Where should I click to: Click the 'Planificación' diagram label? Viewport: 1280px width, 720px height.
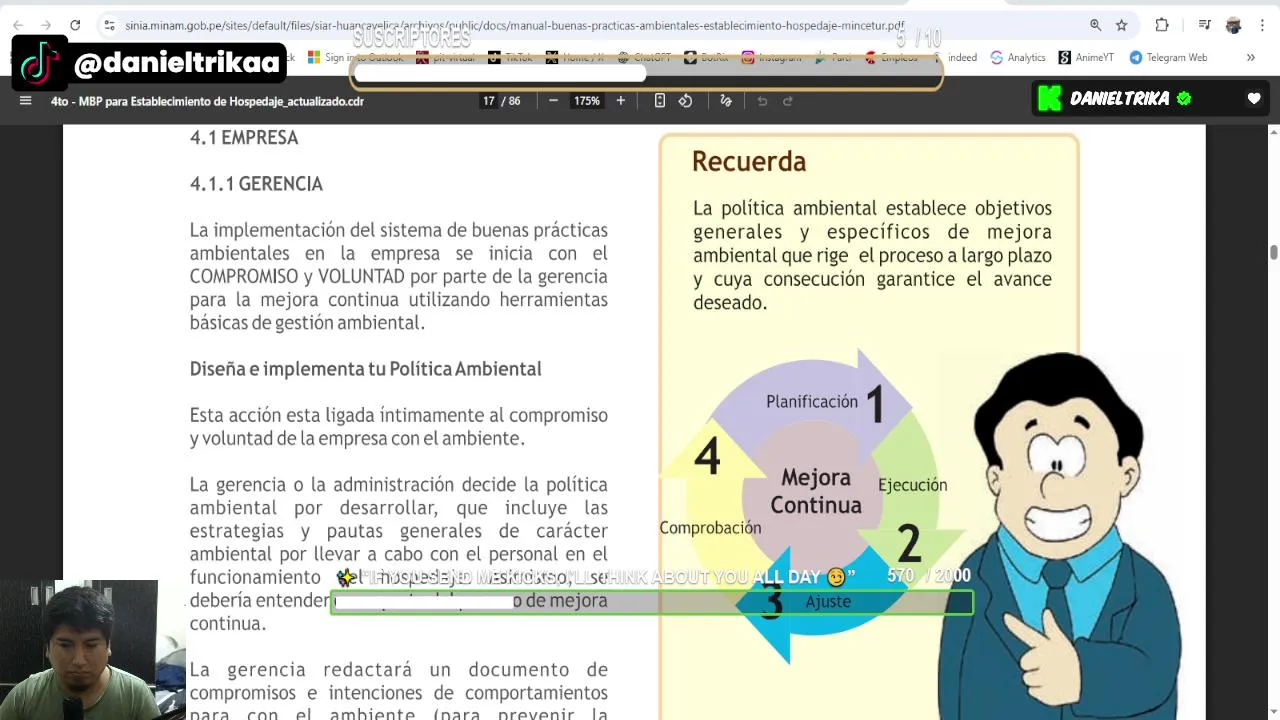(x=812, y=401)
